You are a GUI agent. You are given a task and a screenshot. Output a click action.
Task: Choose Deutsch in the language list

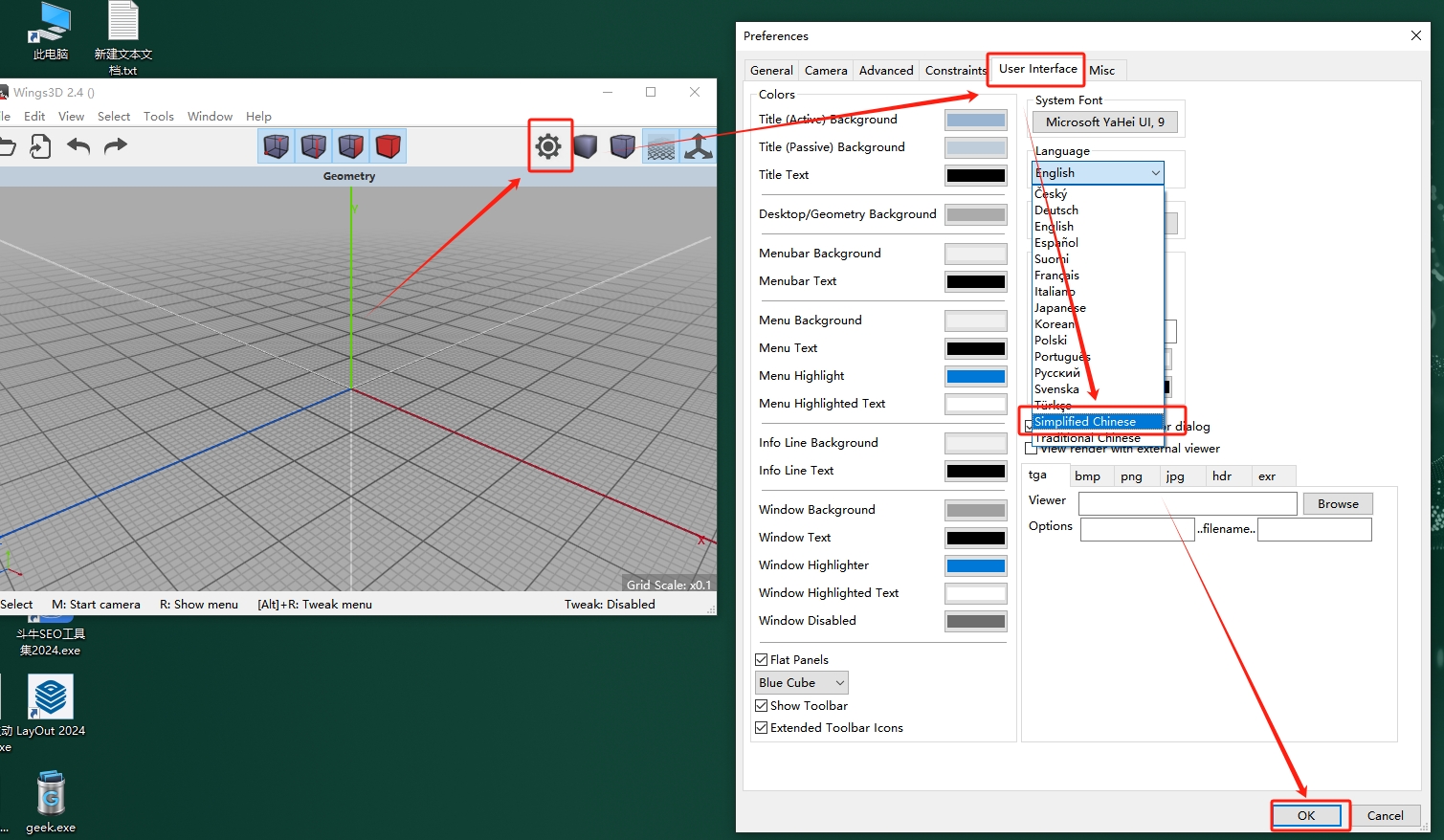(x=1098, y=210)
